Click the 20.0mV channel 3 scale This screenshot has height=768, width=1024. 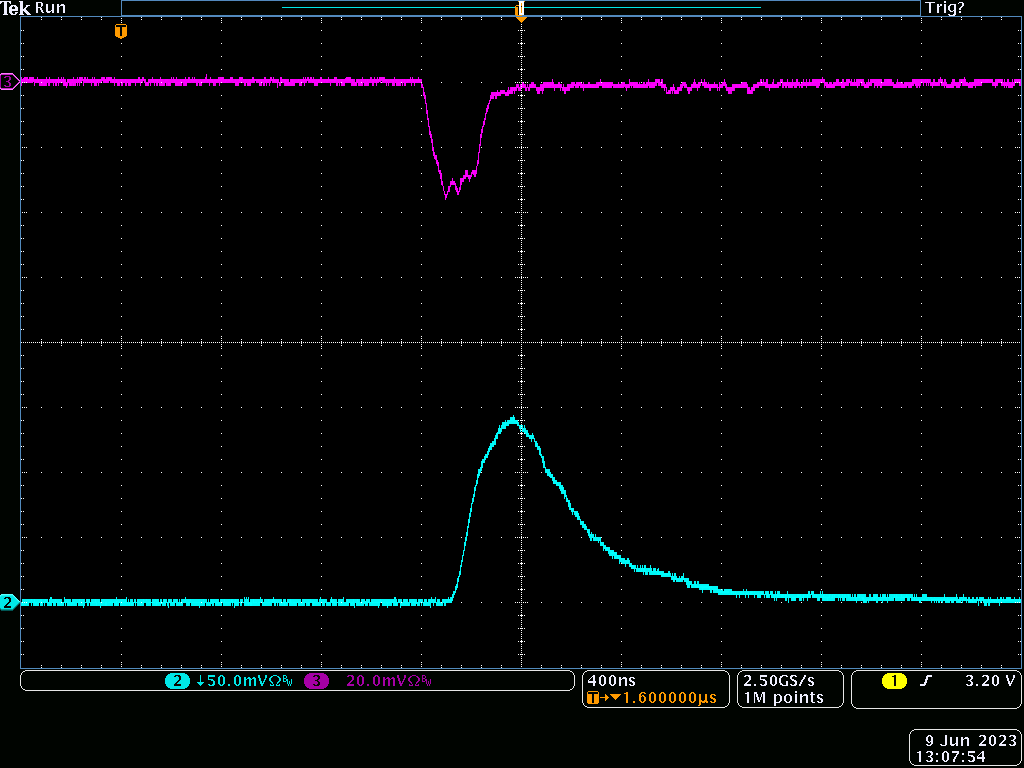click(388, 681)
